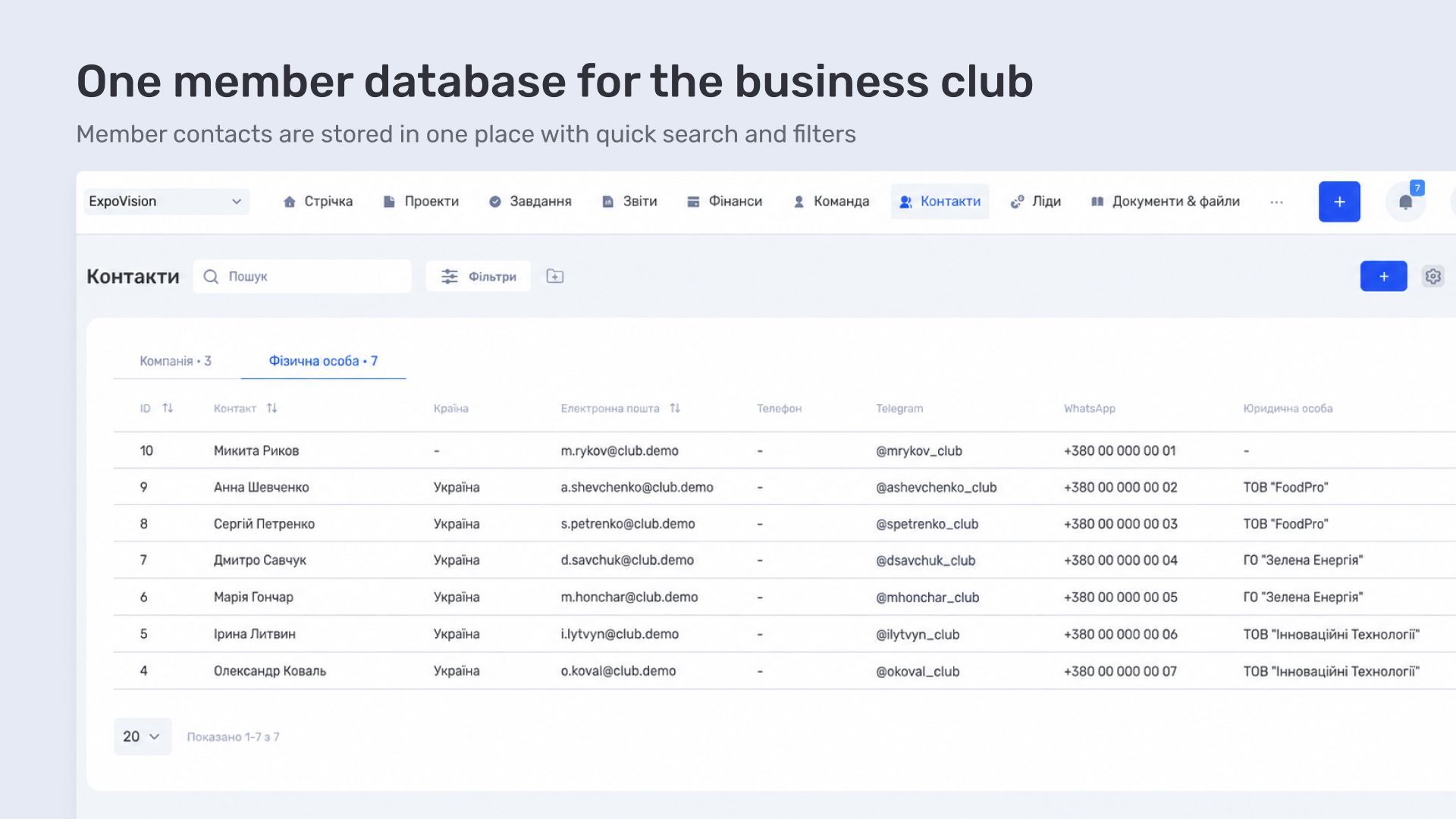Open the contacts table settings gear

coord(1432,277)
